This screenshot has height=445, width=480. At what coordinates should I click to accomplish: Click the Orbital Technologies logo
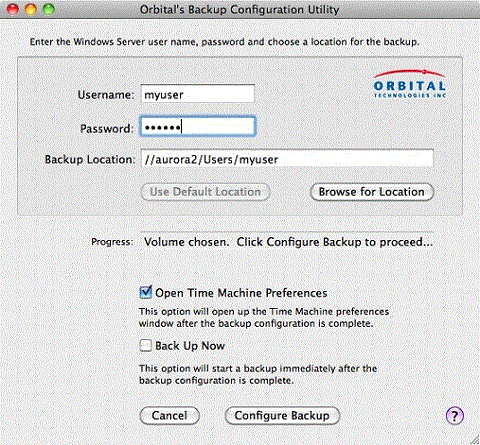(x=410, y=84)
